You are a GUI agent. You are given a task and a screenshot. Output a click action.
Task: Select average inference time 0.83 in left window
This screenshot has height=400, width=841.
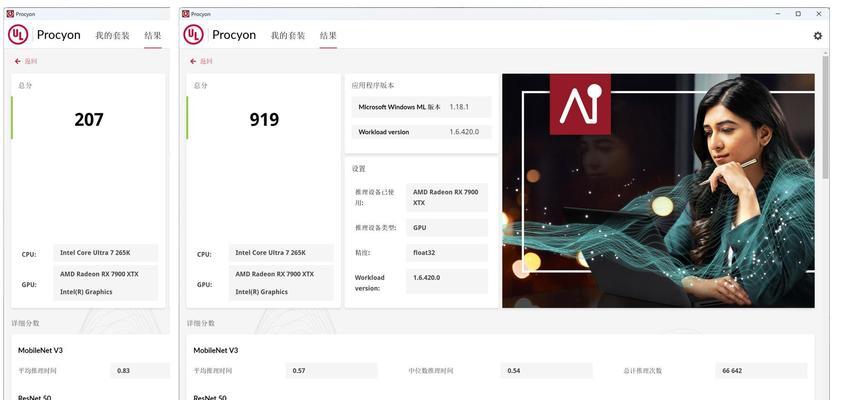coord(140,371)
